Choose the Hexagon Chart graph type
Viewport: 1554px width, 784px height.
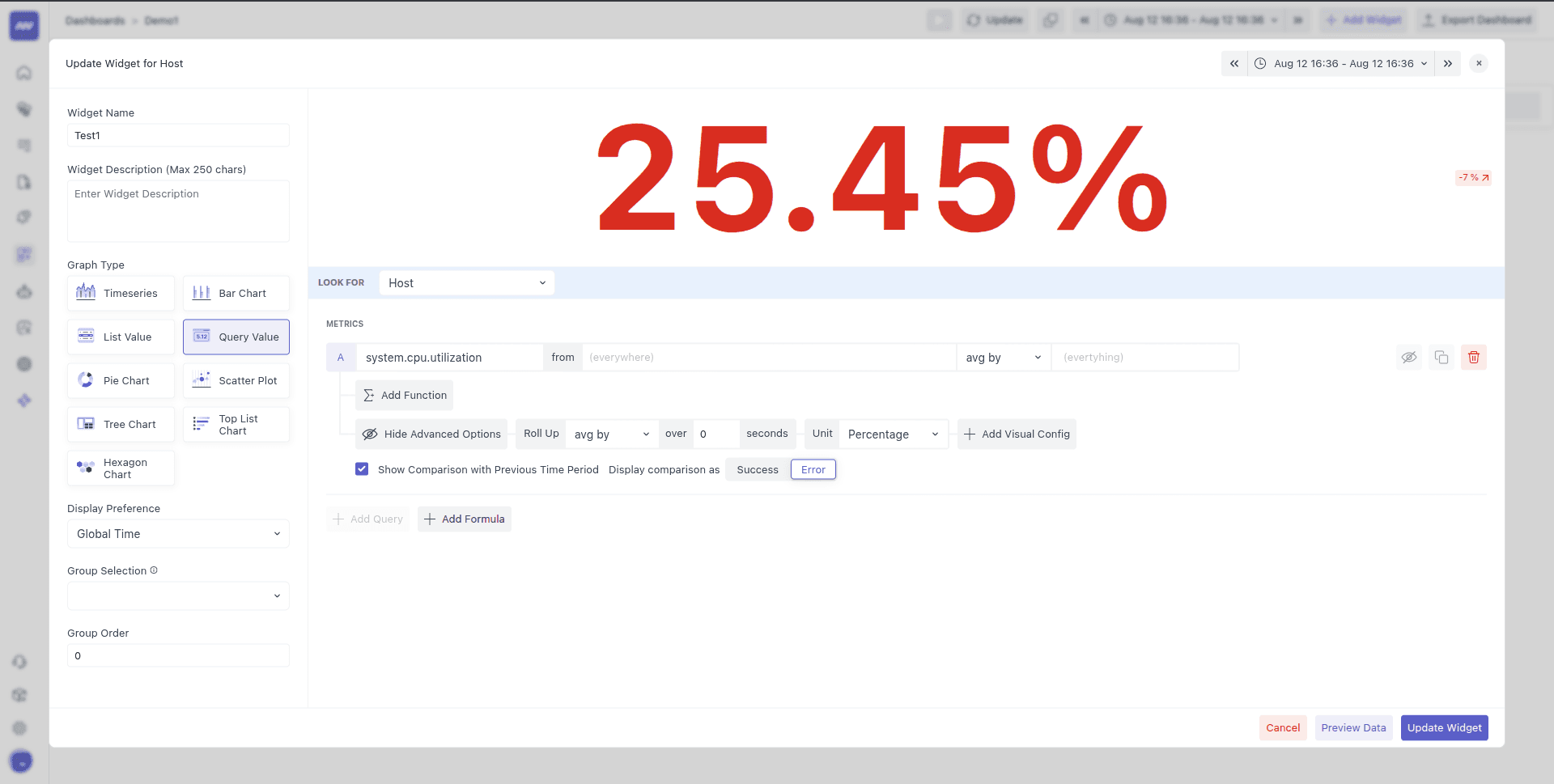point(121,468)
